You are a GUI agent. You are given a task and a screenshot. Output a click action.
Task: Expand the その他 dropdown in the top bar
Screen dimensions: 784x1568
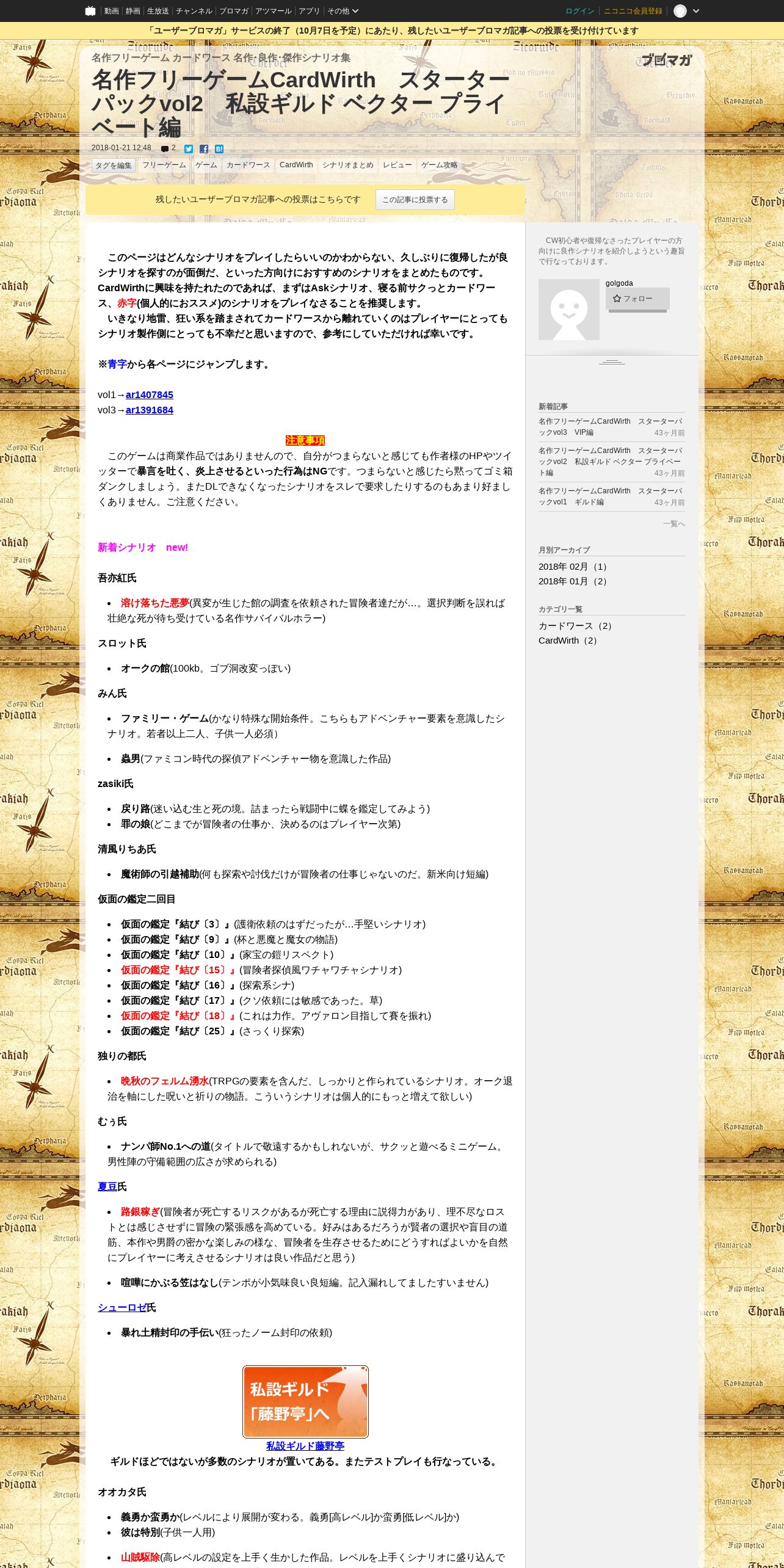tap(343, 11)
